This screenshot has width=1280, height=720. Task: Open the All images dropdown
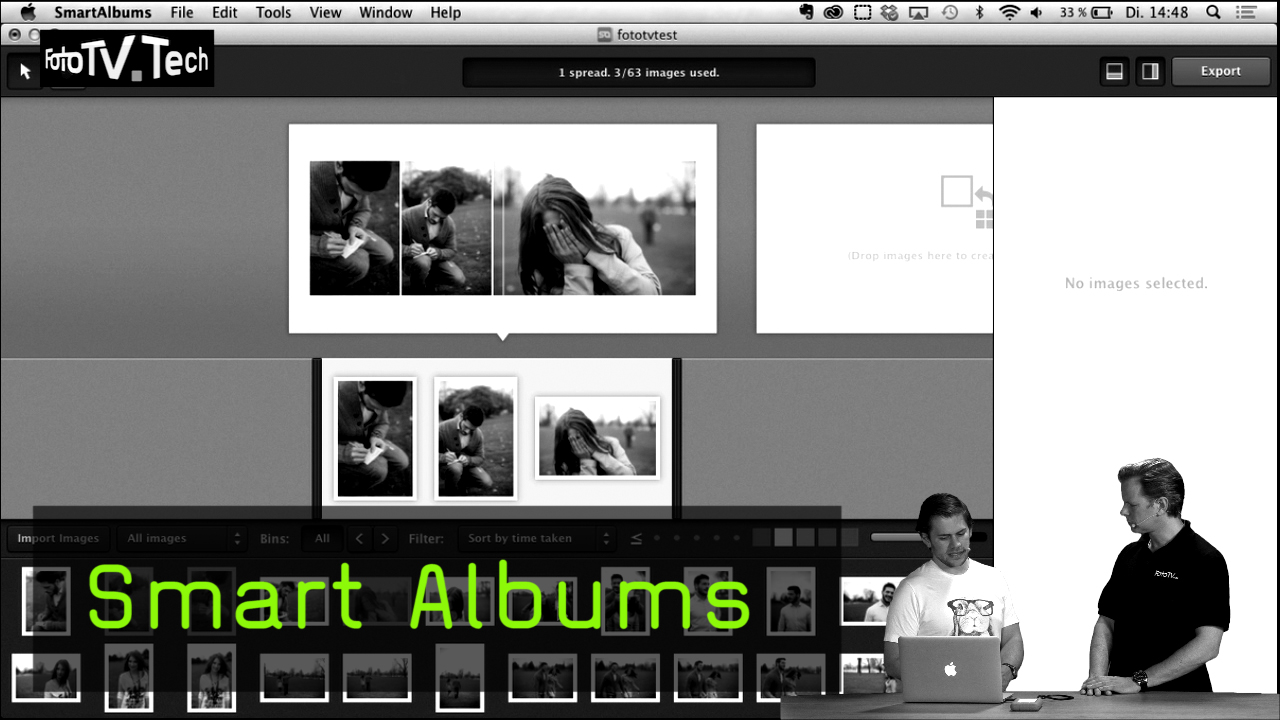pyautogui.click(x=182, y=538)
